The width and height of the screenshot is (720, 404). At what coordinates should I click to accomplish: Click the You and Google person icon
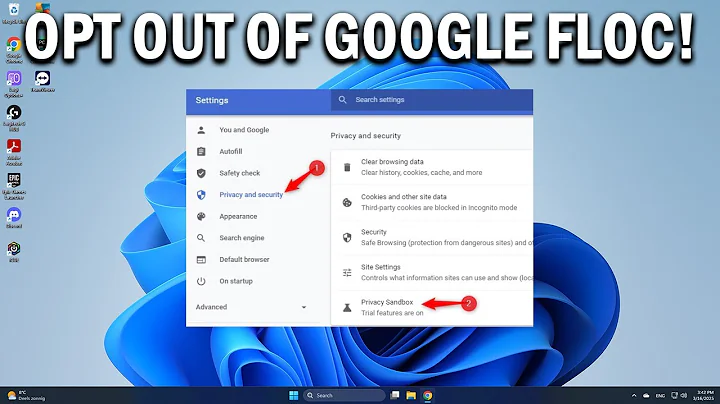(x=201, y=130)
